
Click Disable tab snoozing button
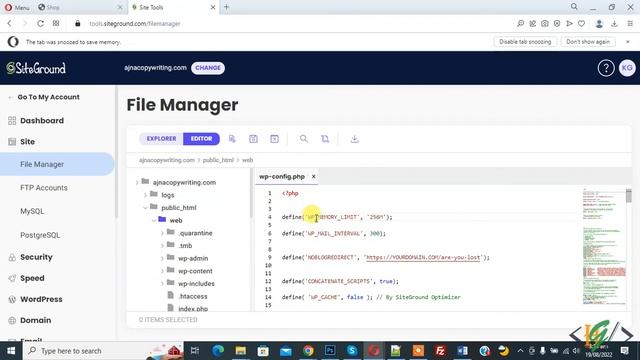coord(525,42)
